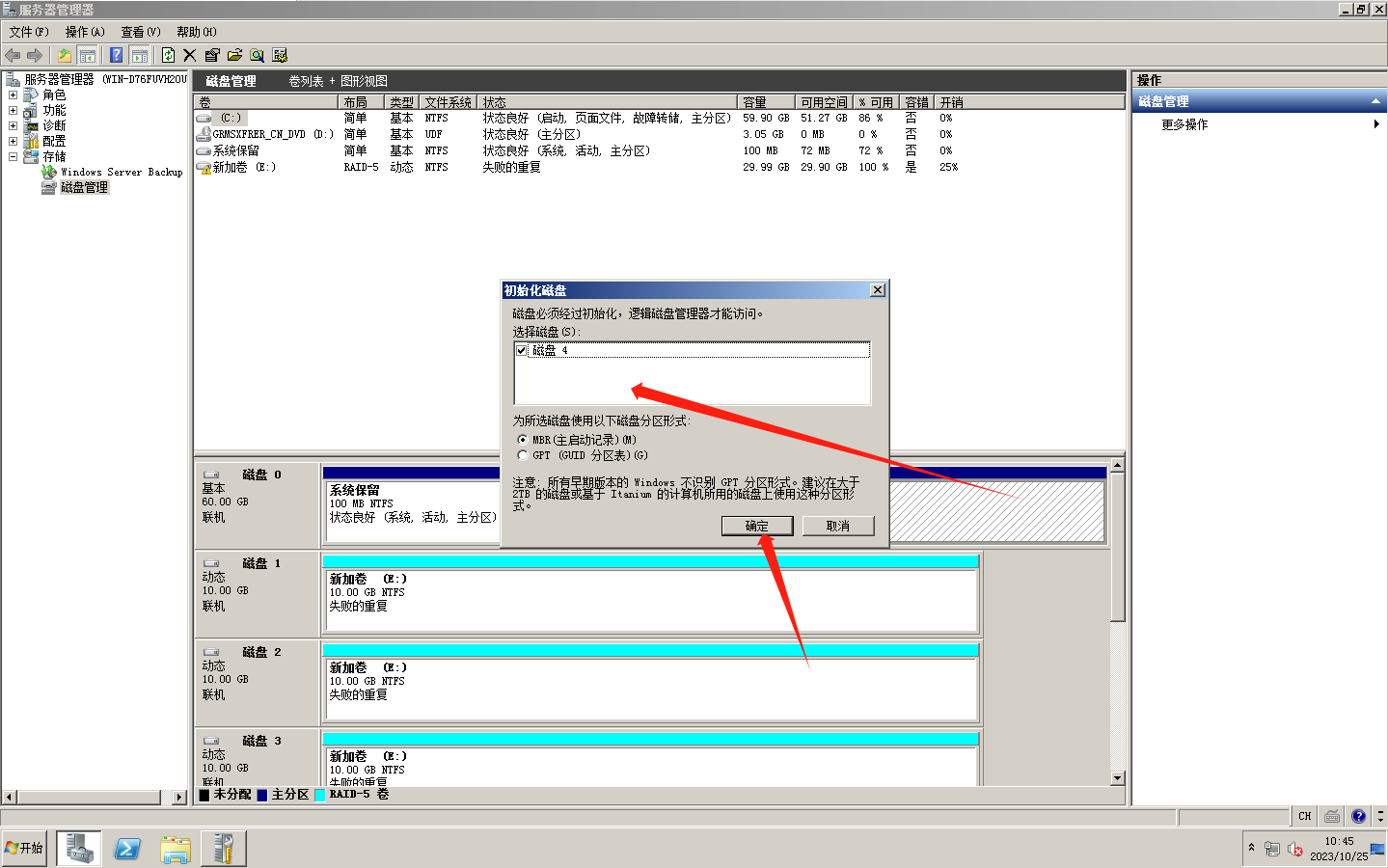Click 确定 in the 初始化磁盘 dialog

757,526
